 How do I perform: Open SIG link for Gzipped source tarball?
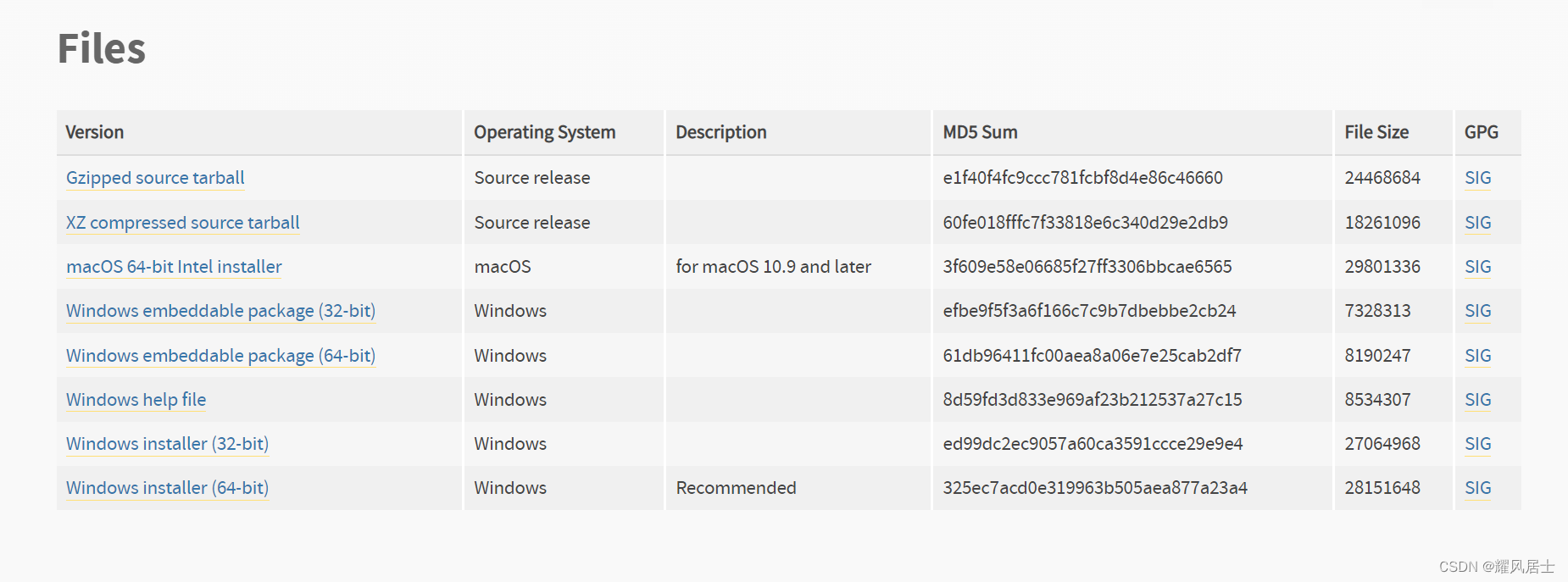pyautogui.click(x=1477, y=178)
